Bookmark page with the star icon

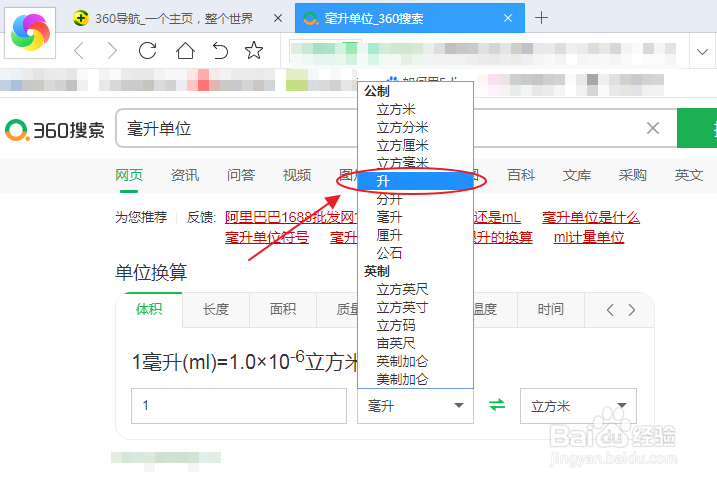(254, 50)
